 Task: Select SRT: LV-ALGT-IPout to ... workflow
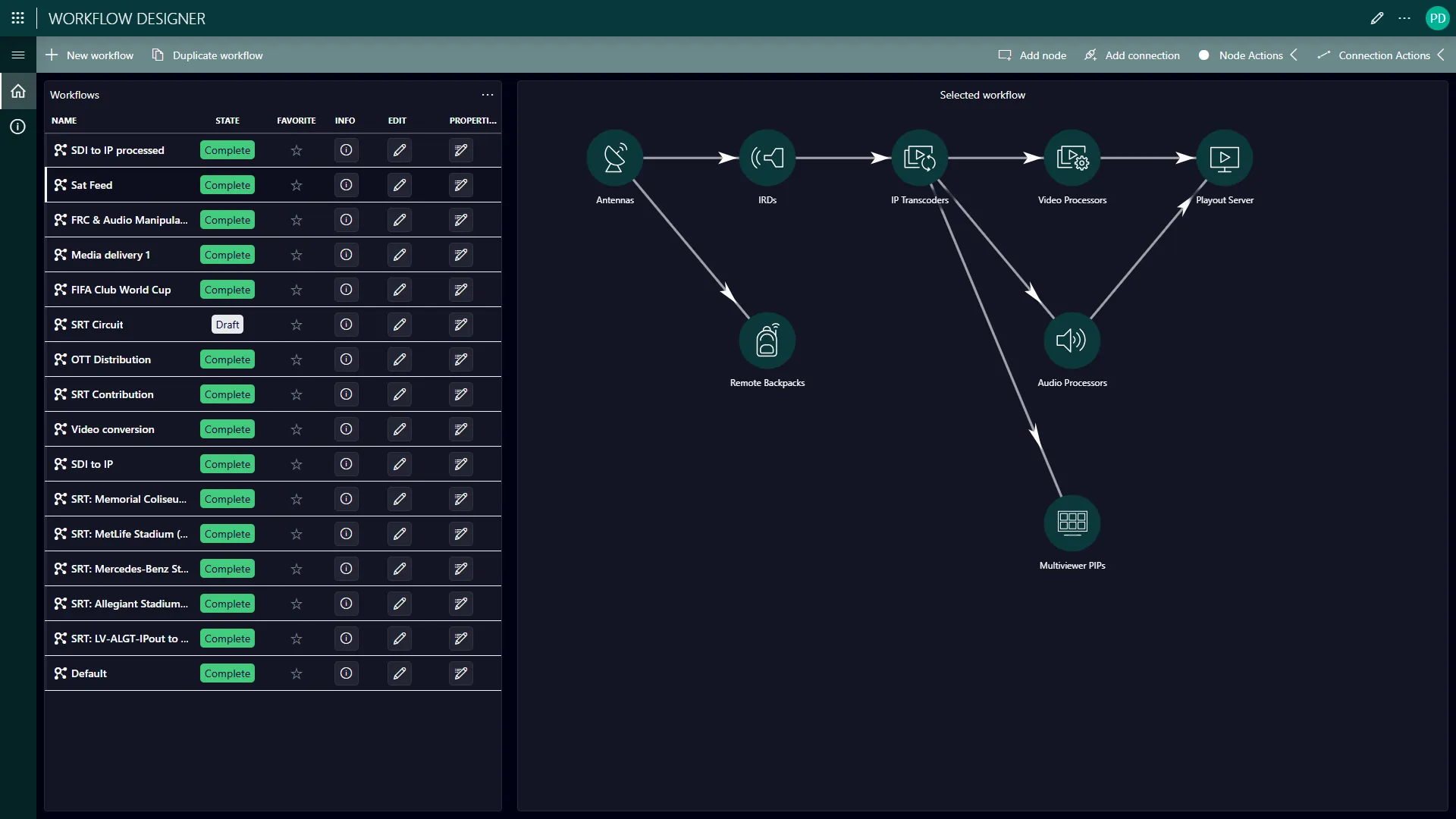[x=273, y=639]
